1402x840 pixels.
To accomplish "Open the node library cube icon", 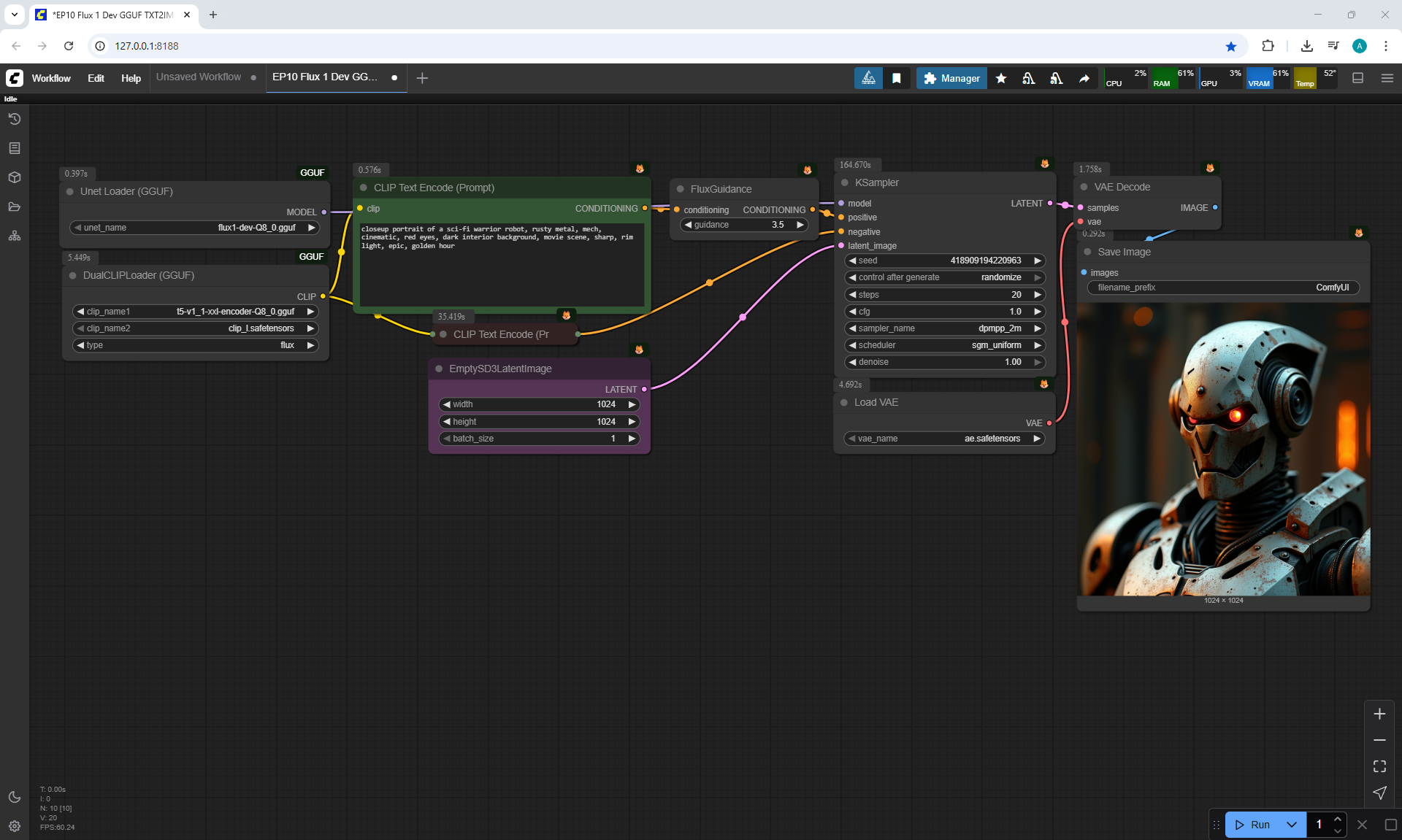I will tap(15, 177).
